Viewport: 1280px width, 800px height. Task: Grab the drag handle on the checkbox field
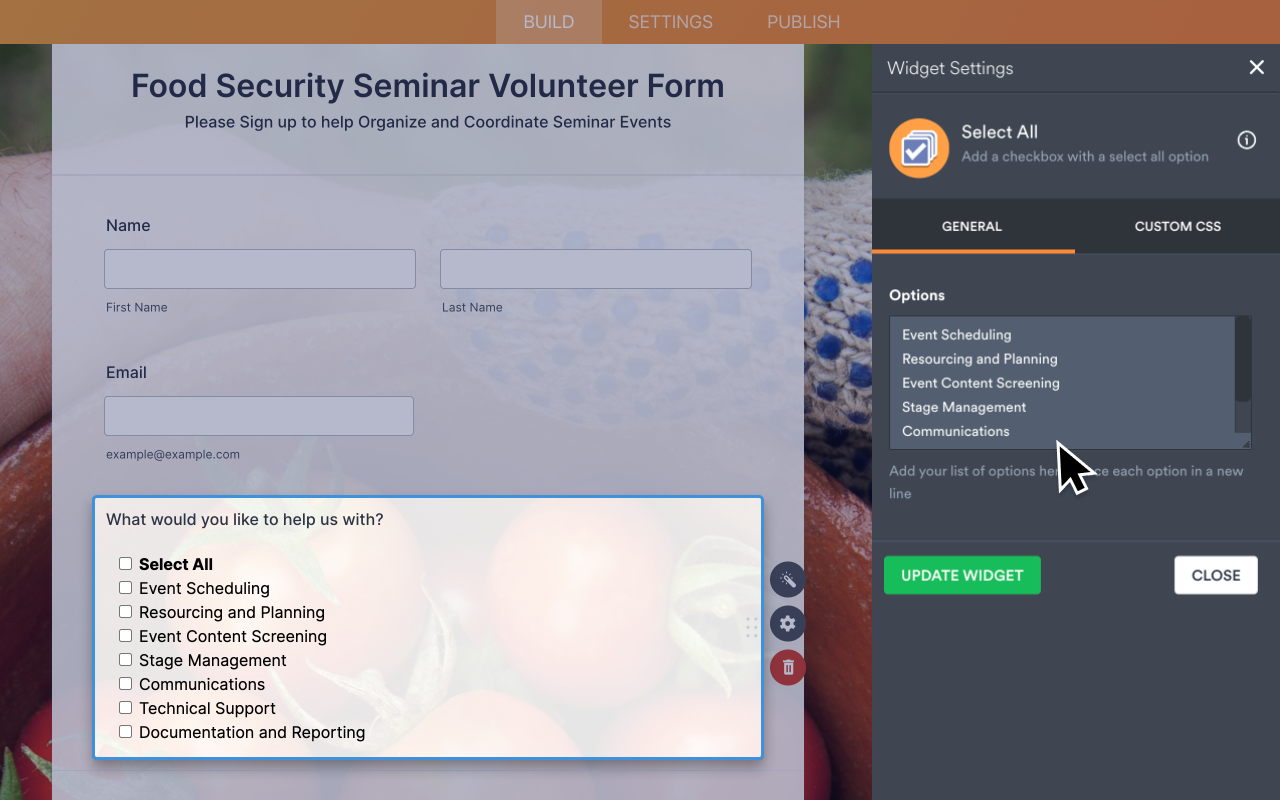tap(751, 628)
